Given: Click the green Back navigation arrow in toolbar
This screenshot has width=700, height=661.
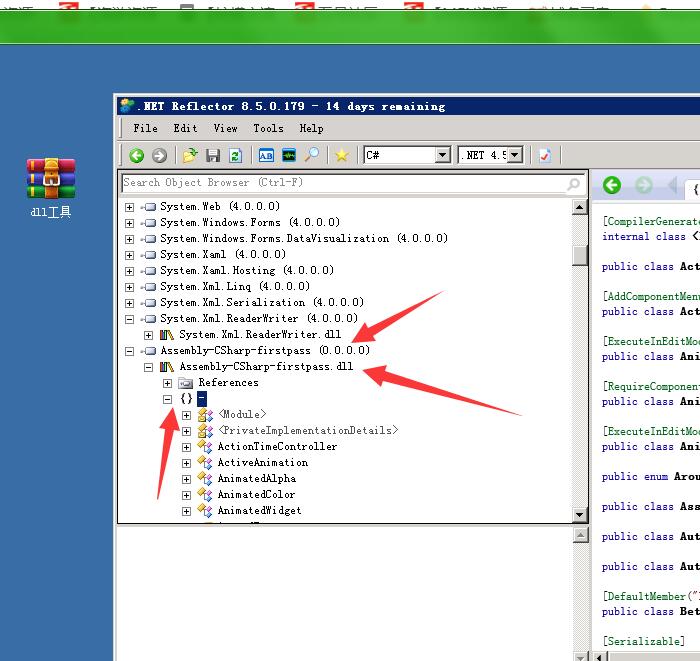Looking at the screenshot, I should [x=136, y=155].
